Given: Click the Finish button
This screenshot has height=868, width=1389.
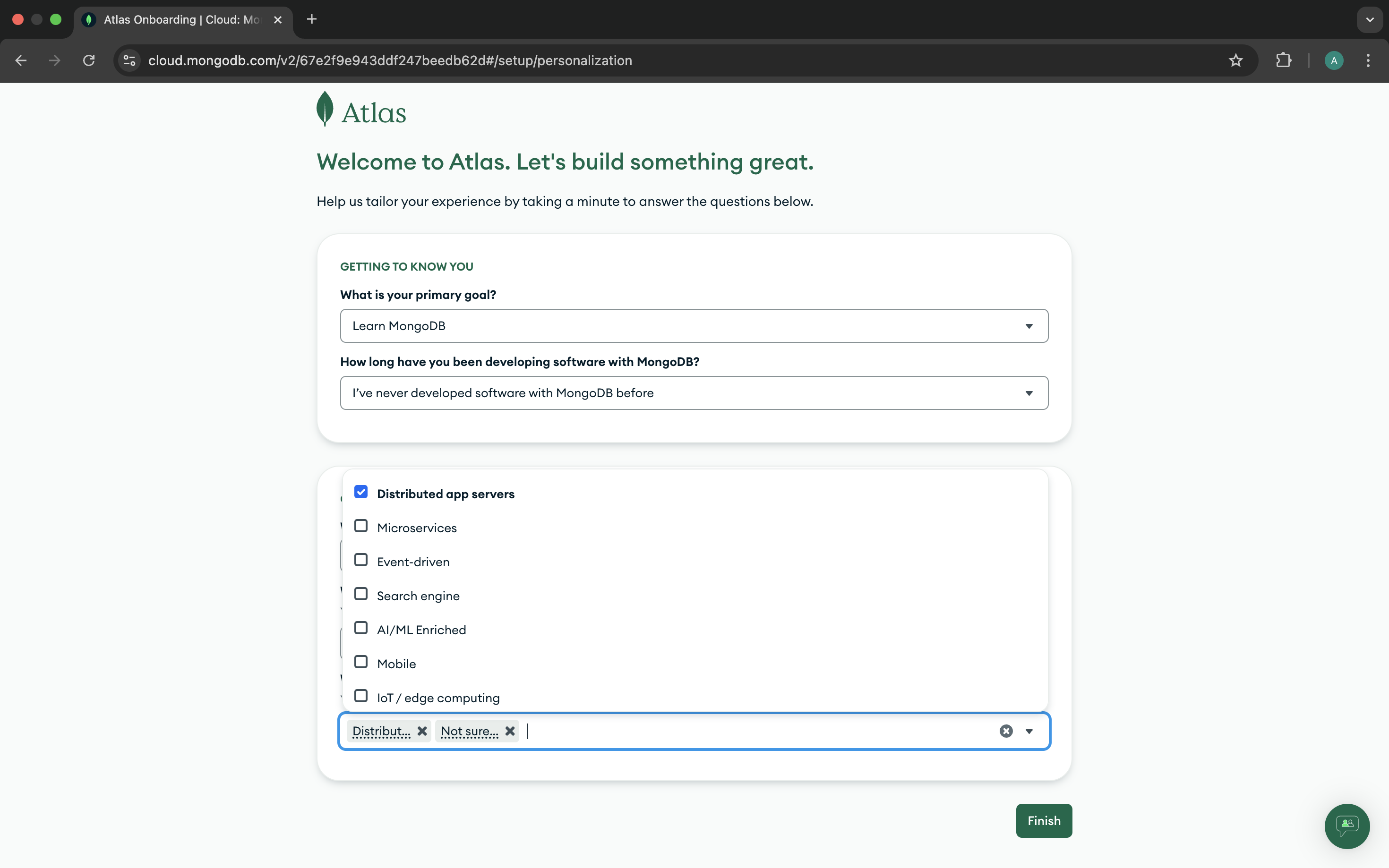Looking at the screenshot, I should tap(1043, 820).
